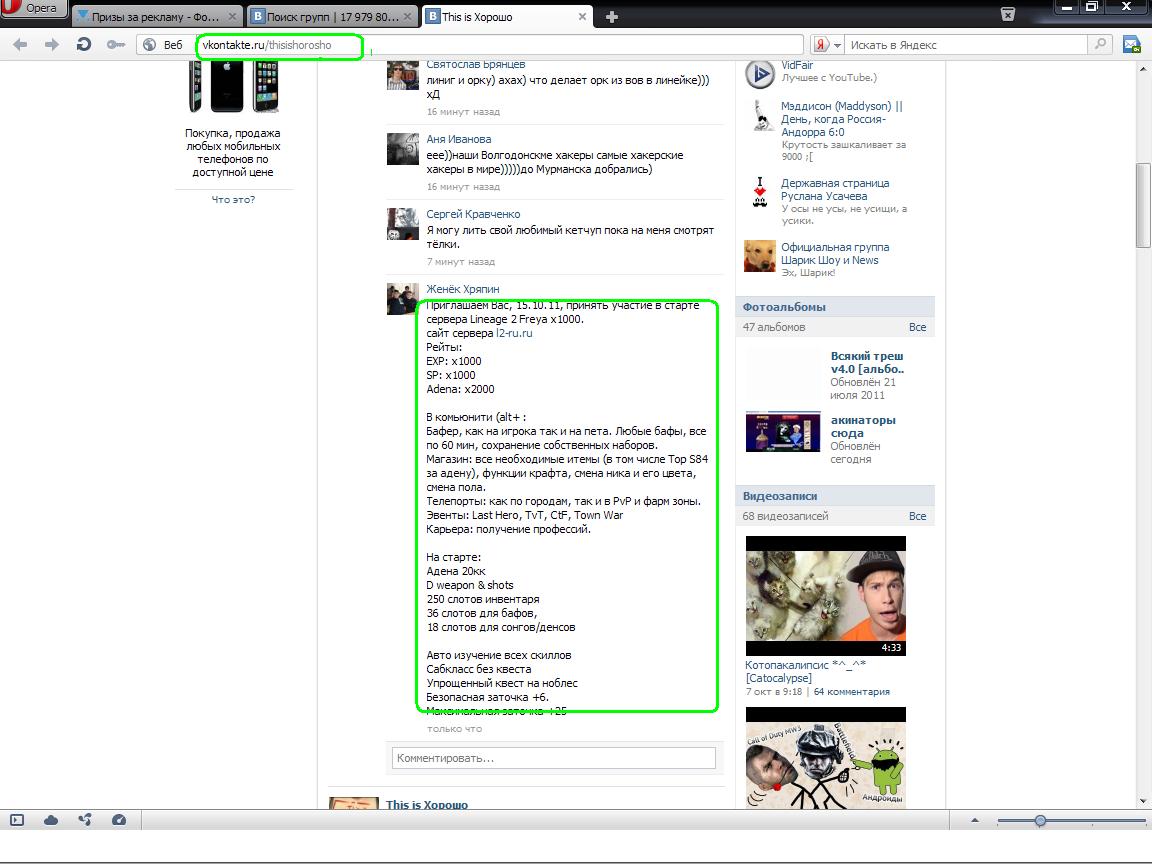
Task: Go forward with the Forward arrow
Action: pyautogui.click(x=51, y=45)
